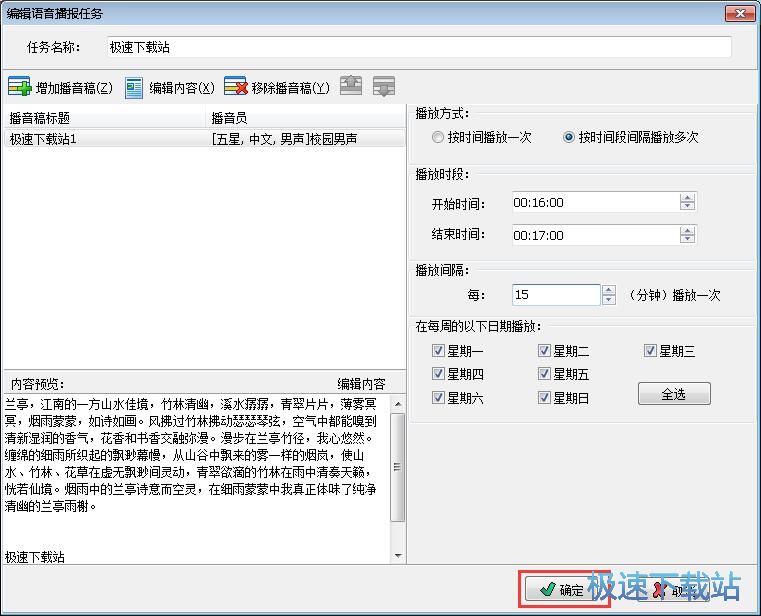Toggle the 星期六 checkbox

(x=438, y=398)
